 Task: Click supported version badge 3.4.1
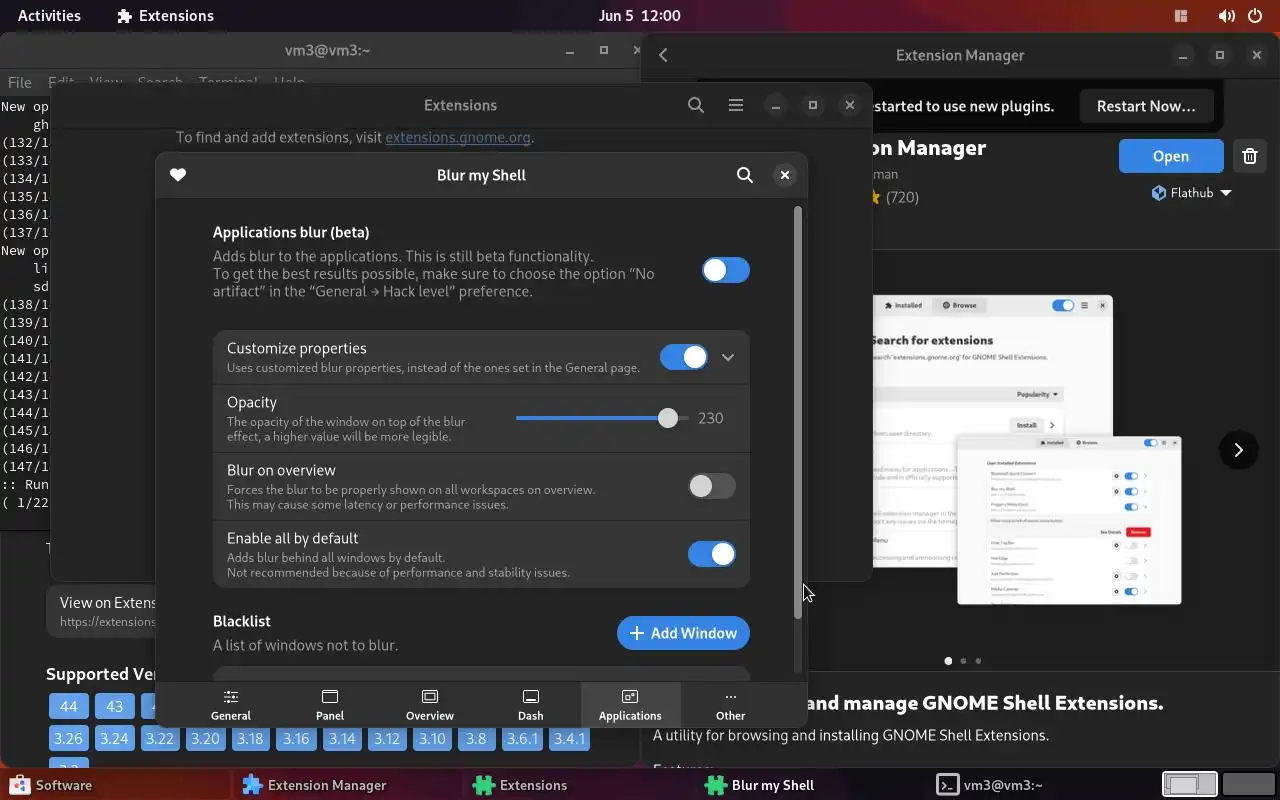pyautogui.click(x=570, y=739)
